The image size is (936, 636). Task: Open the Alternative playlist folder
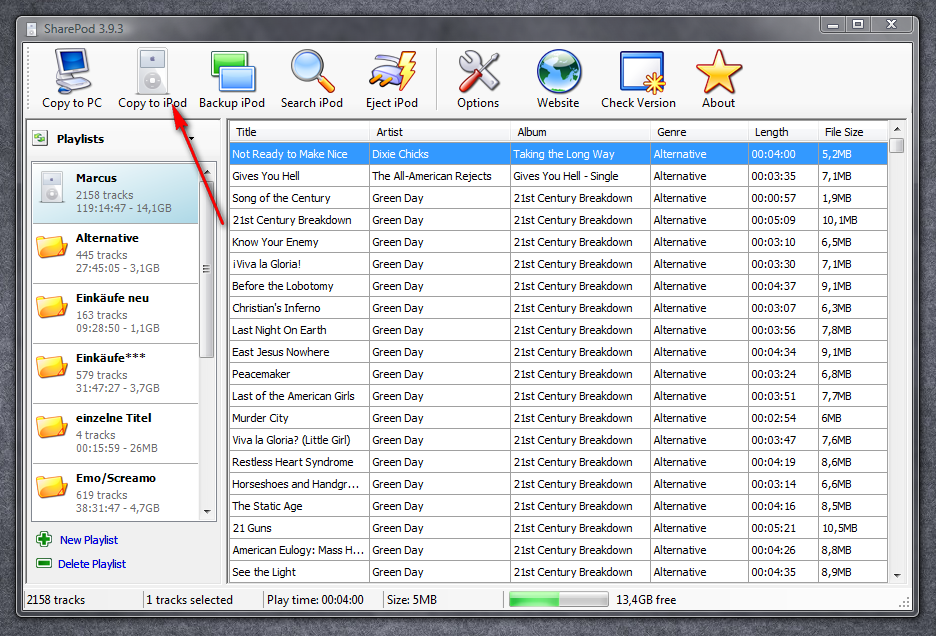115,253
